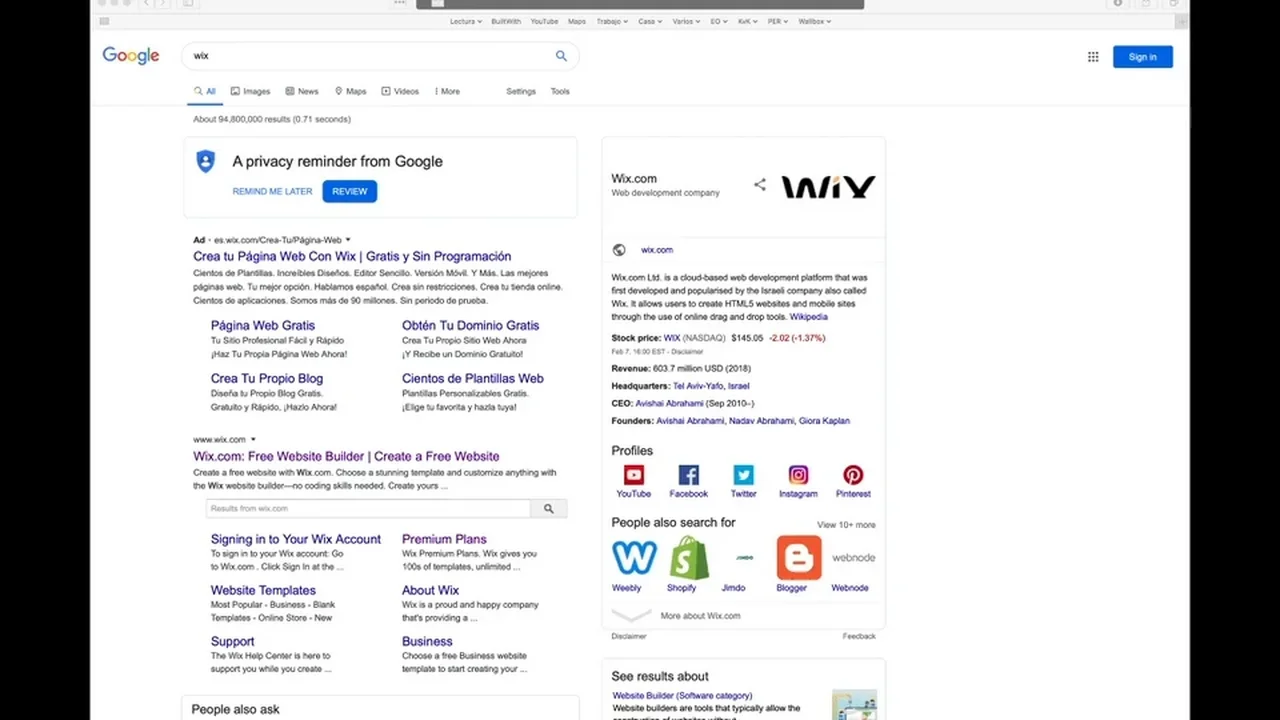The width and height of the screenshot is (1280, 720).
Task: Click the 'People also ask' heading
Action: [236, 709]
